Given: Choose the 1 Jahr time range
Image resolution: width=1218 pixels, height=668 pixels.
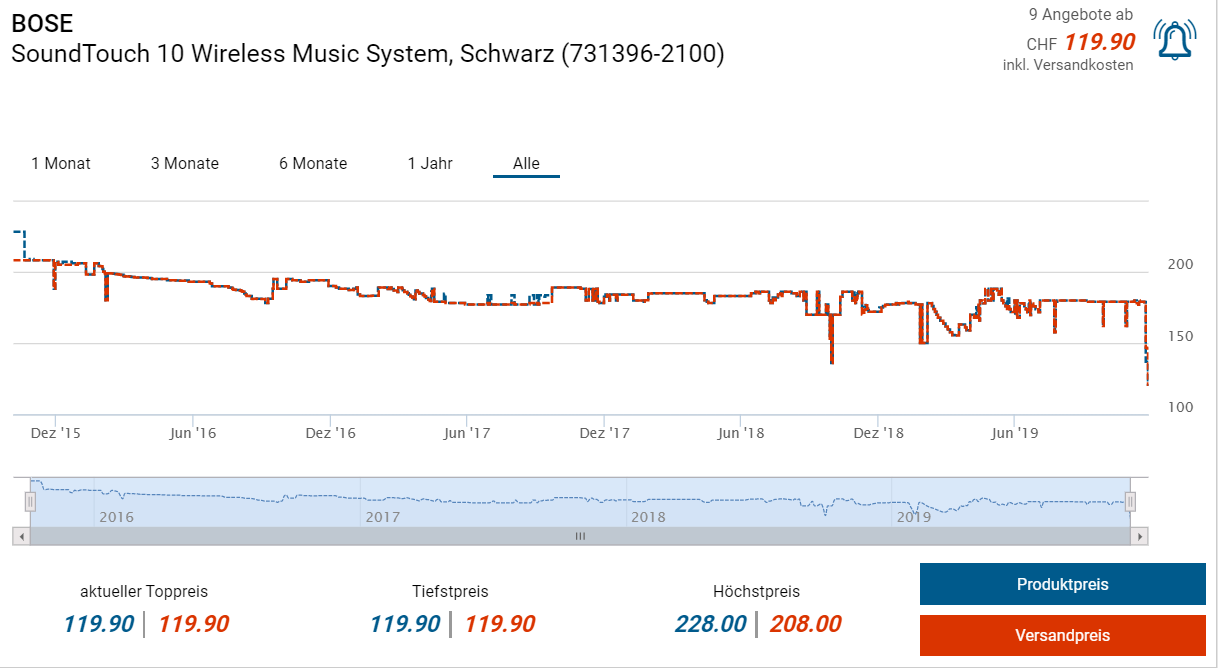Looking at the screenshot, I should click(430, 164).
